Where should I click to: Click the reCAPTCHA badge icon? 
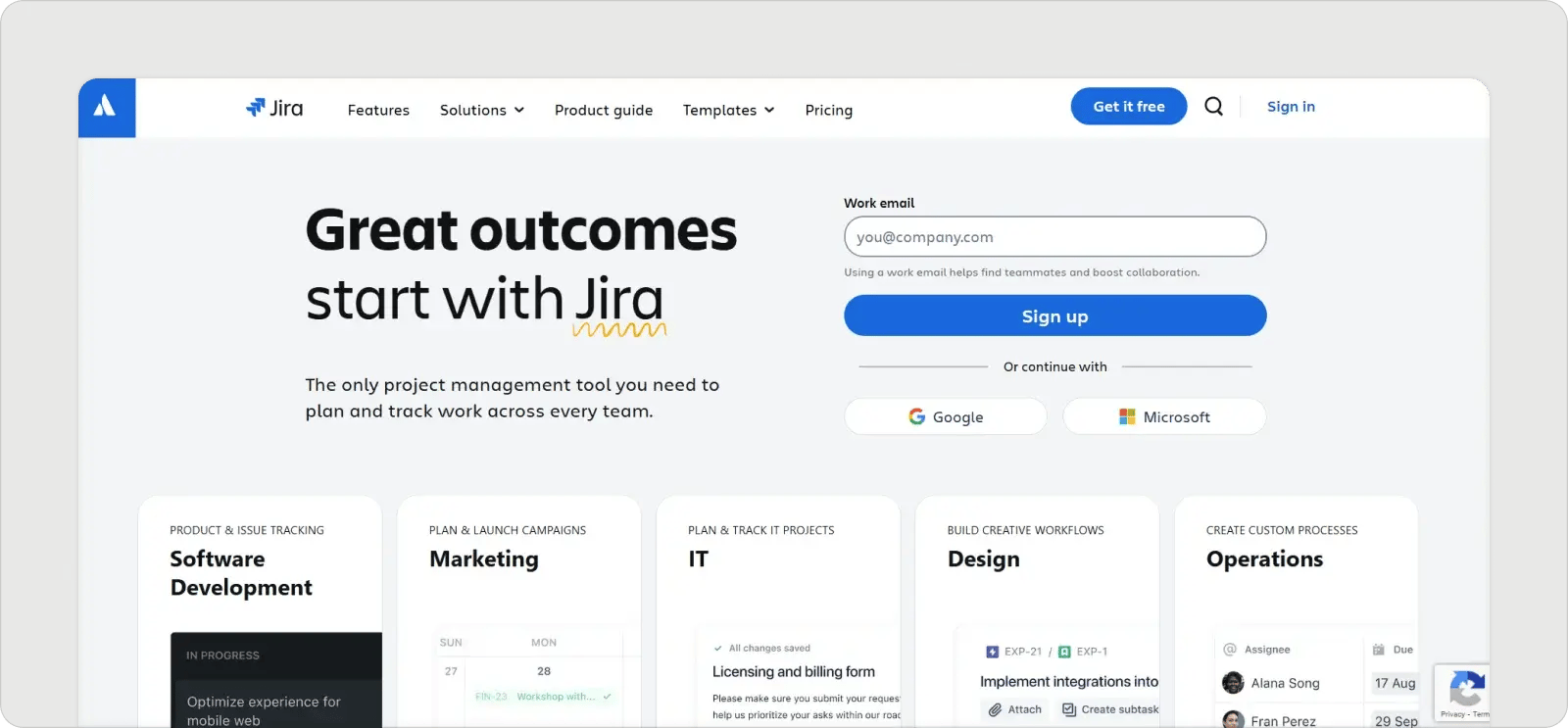coord(1465,690)
